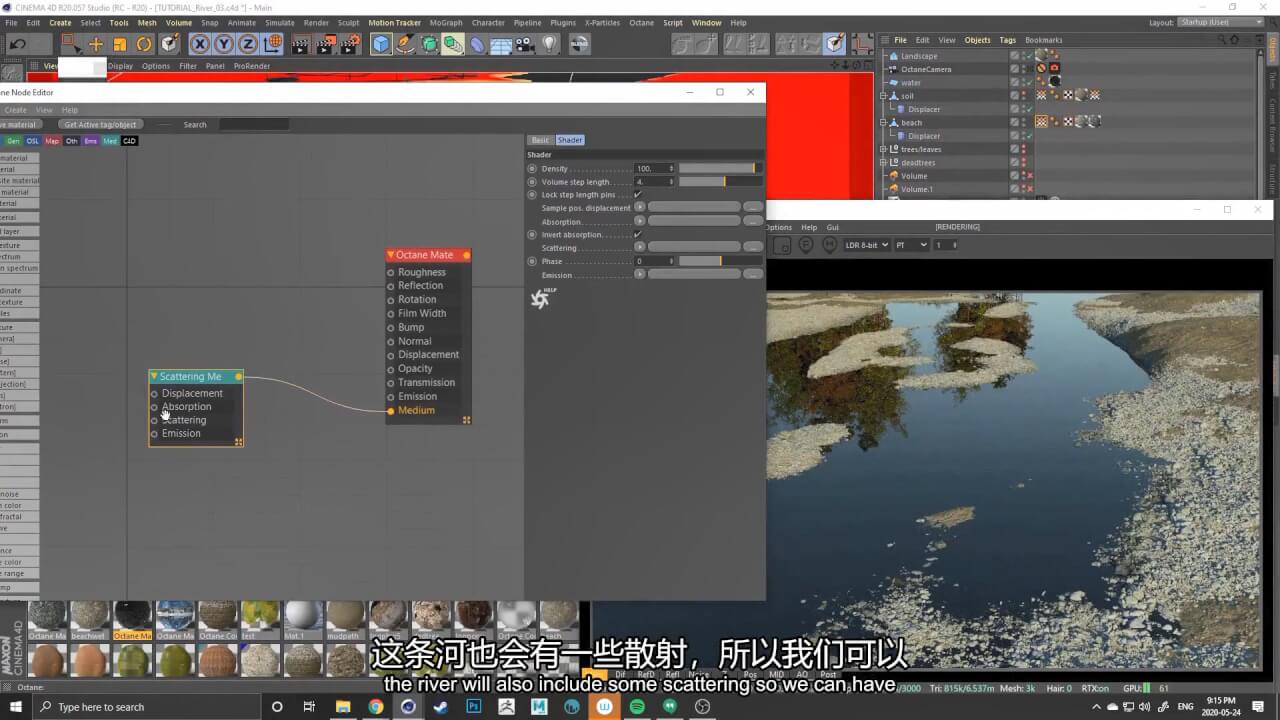
Task: Click the spline Pen tool icon
Action: point(405,44)
